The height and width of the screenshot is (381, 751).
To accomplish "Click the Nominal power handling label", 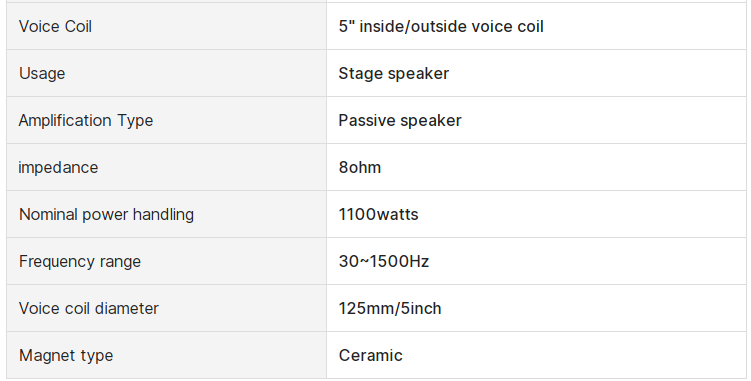I will (x=106, y=214).
